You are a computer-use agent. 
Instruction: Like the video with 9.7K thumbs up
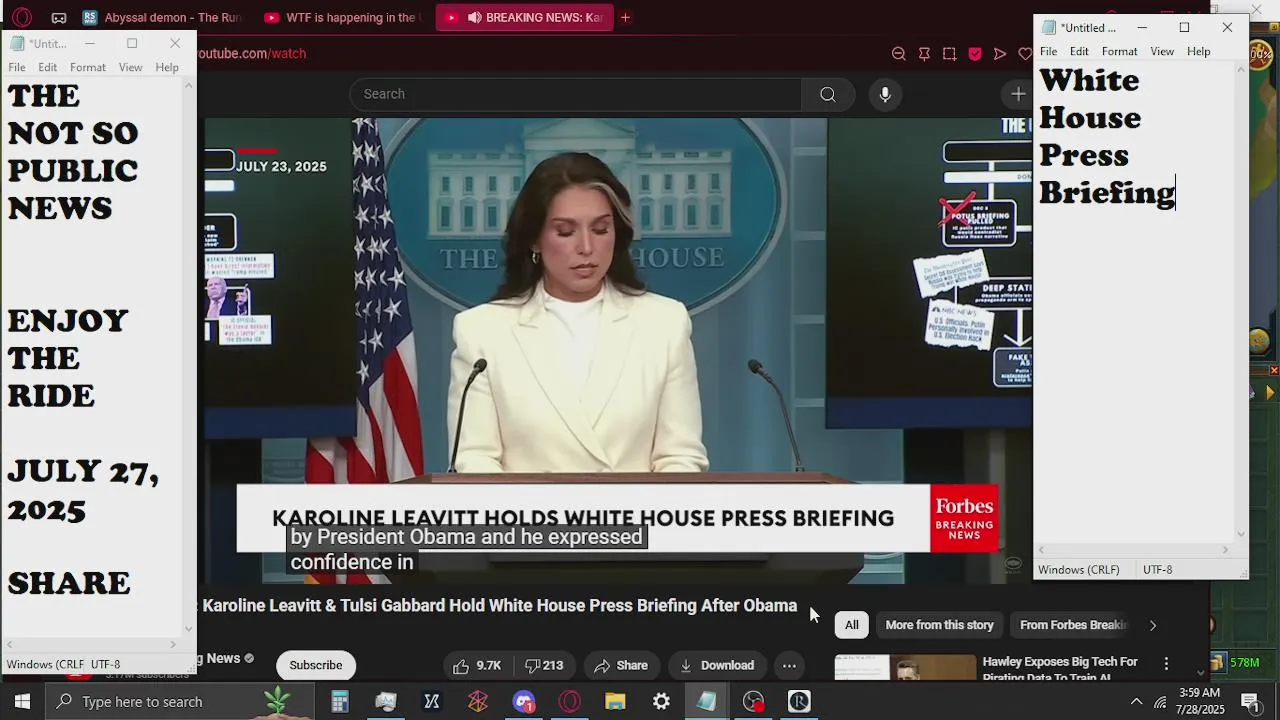click(x=476, y=665)
